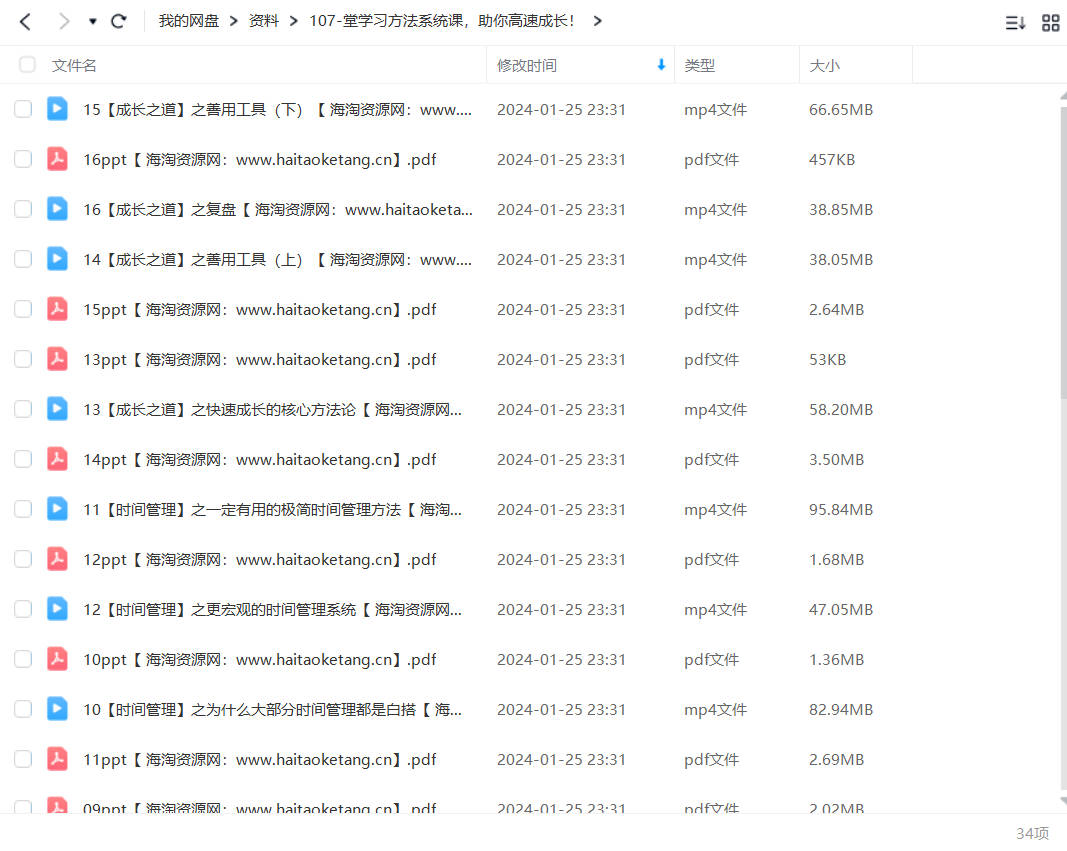Check the box for 10【时间管理】video
The image size is (1067, 851).
point(23,709)
